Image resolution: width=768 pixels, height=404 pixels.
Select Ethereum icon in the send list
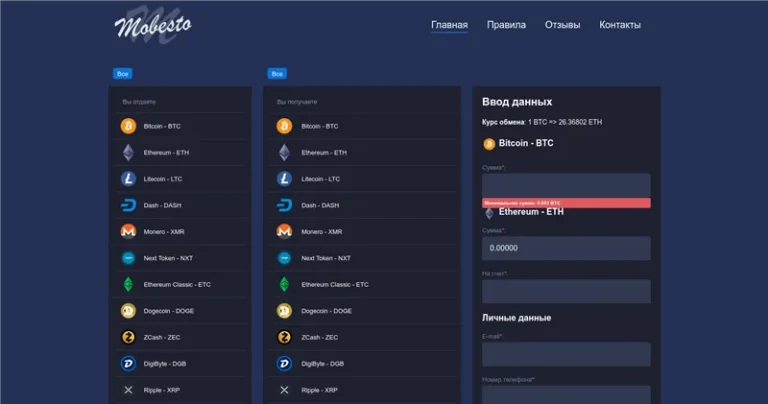point(128,153)
